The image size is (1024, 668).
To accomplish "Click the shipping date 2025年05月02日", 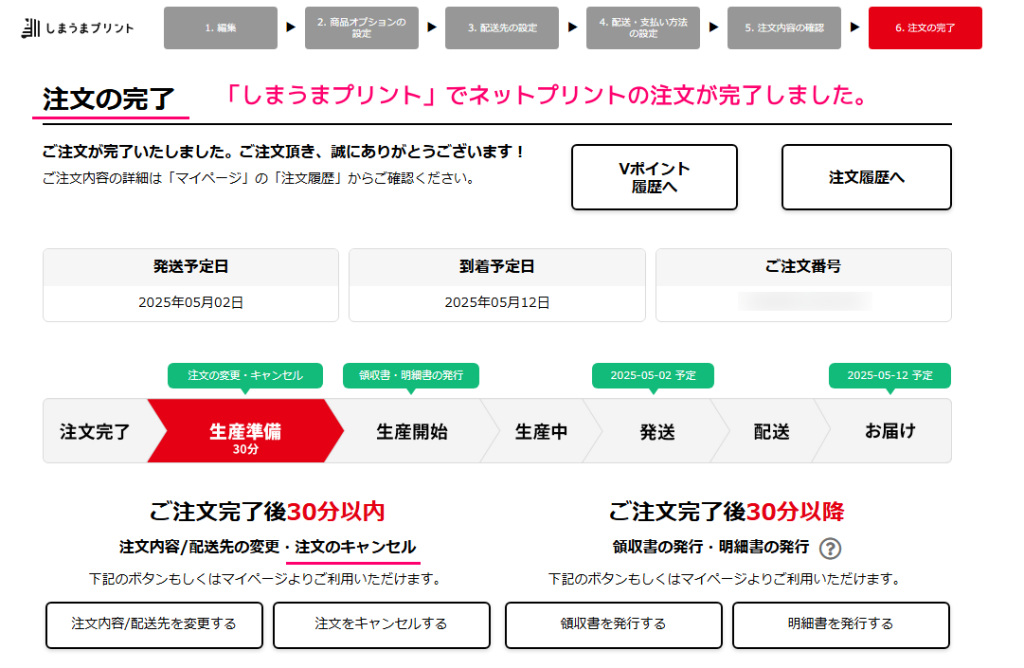I will click(x=191, y=302).
